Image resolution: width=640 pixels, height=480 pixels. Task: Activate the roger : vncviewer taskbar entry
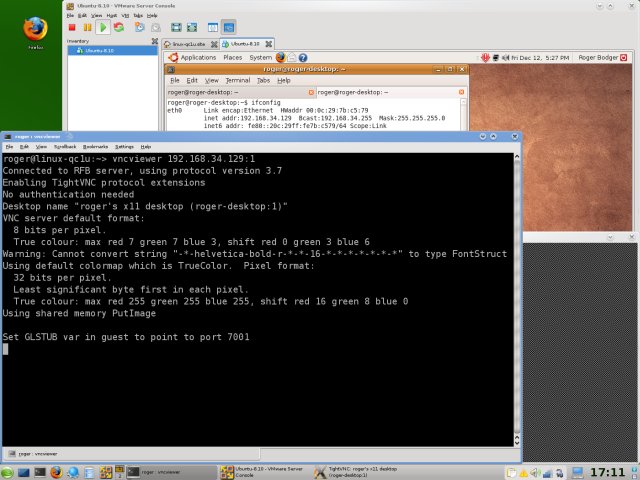coord(171,472)
